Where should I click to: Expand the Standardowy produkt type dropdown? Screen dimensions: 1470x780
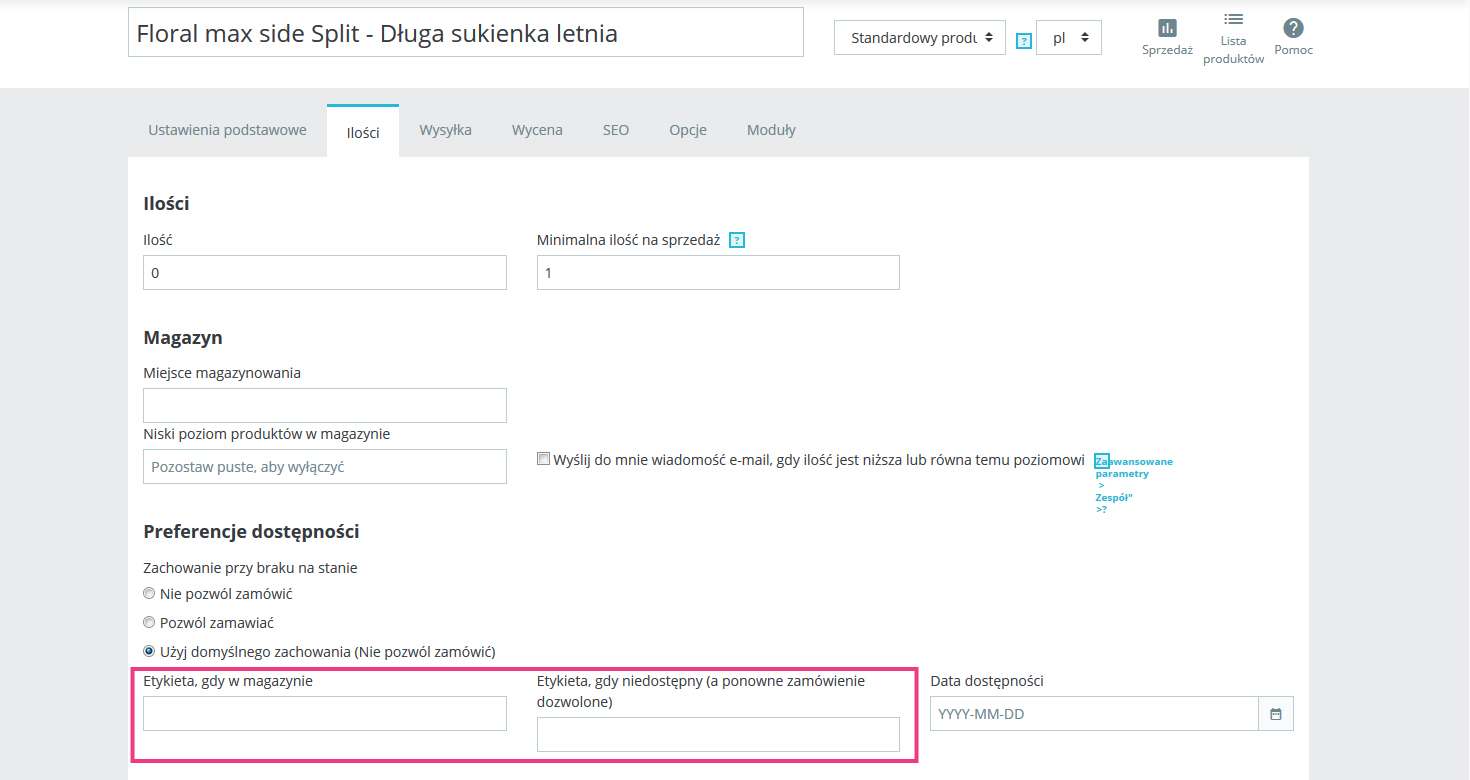[x=919, y=38]
